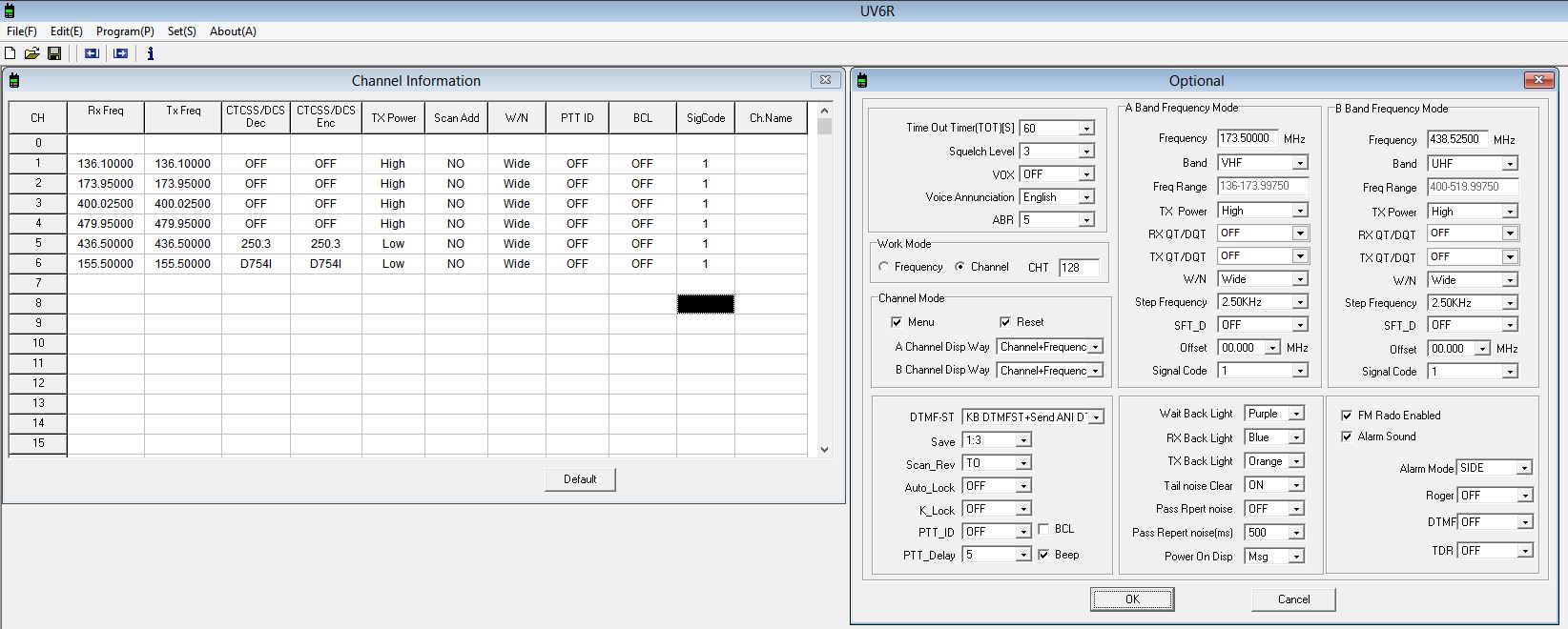Open the blue info toolbar icon
Viewport: 1568px width, 629px height.
[150, 53]
